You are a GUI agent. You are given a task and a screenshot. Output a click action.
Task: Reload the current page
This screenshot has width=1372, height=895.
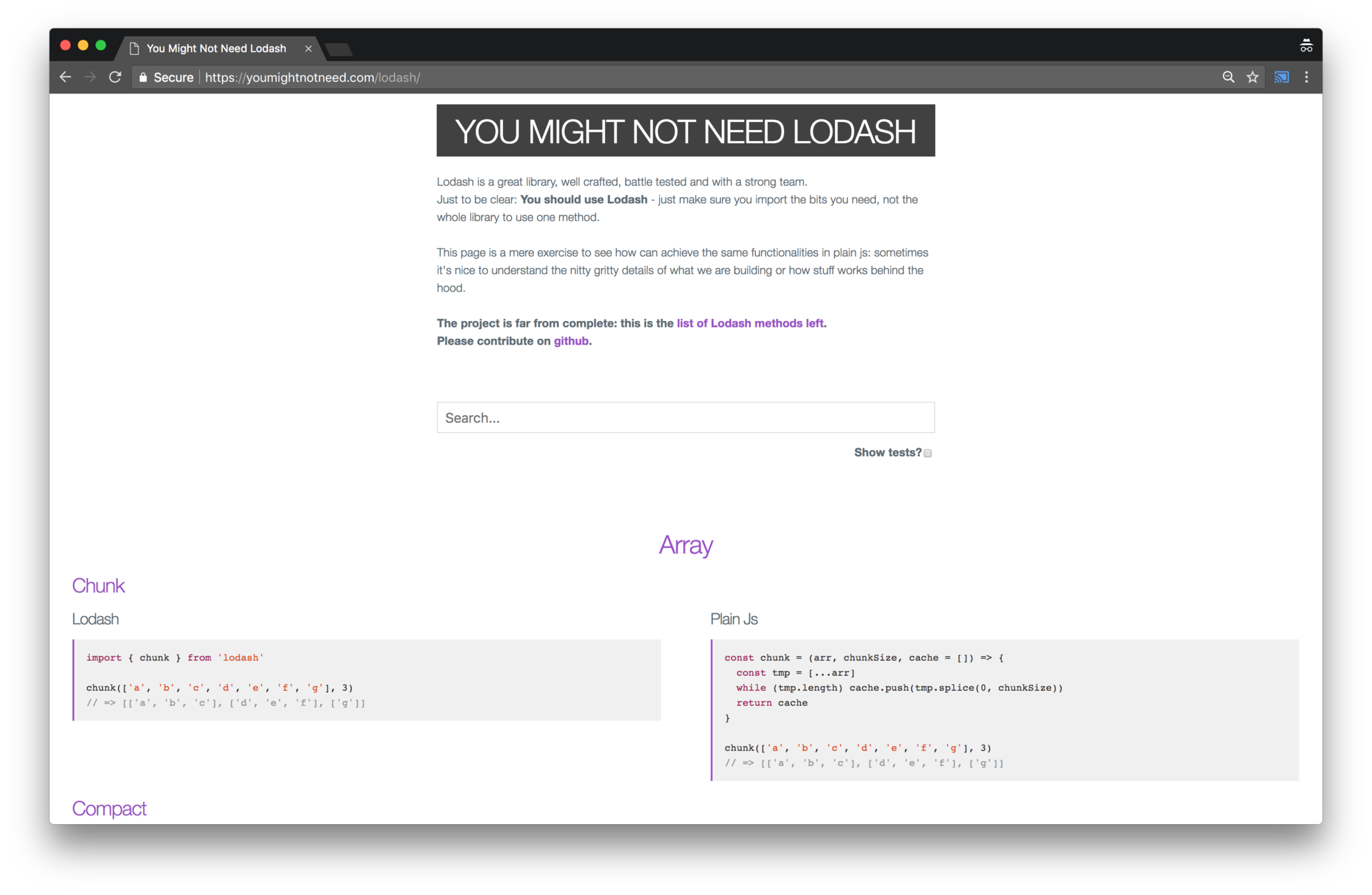115,77
